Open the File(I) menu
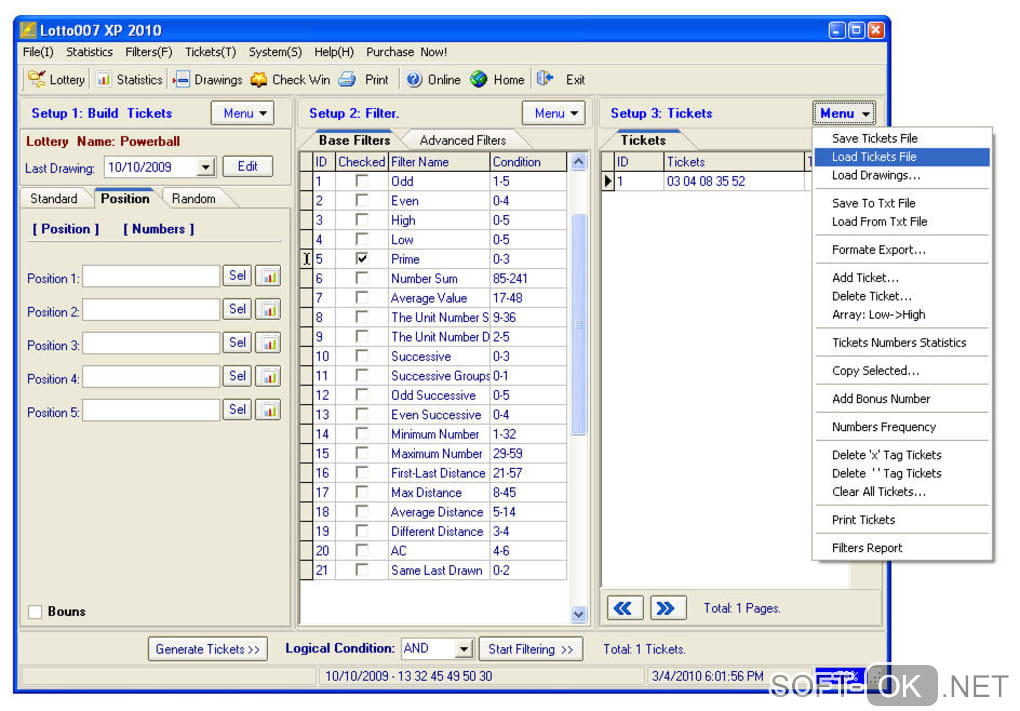Screen dimensions: 1020x711 tap(38, 52)
